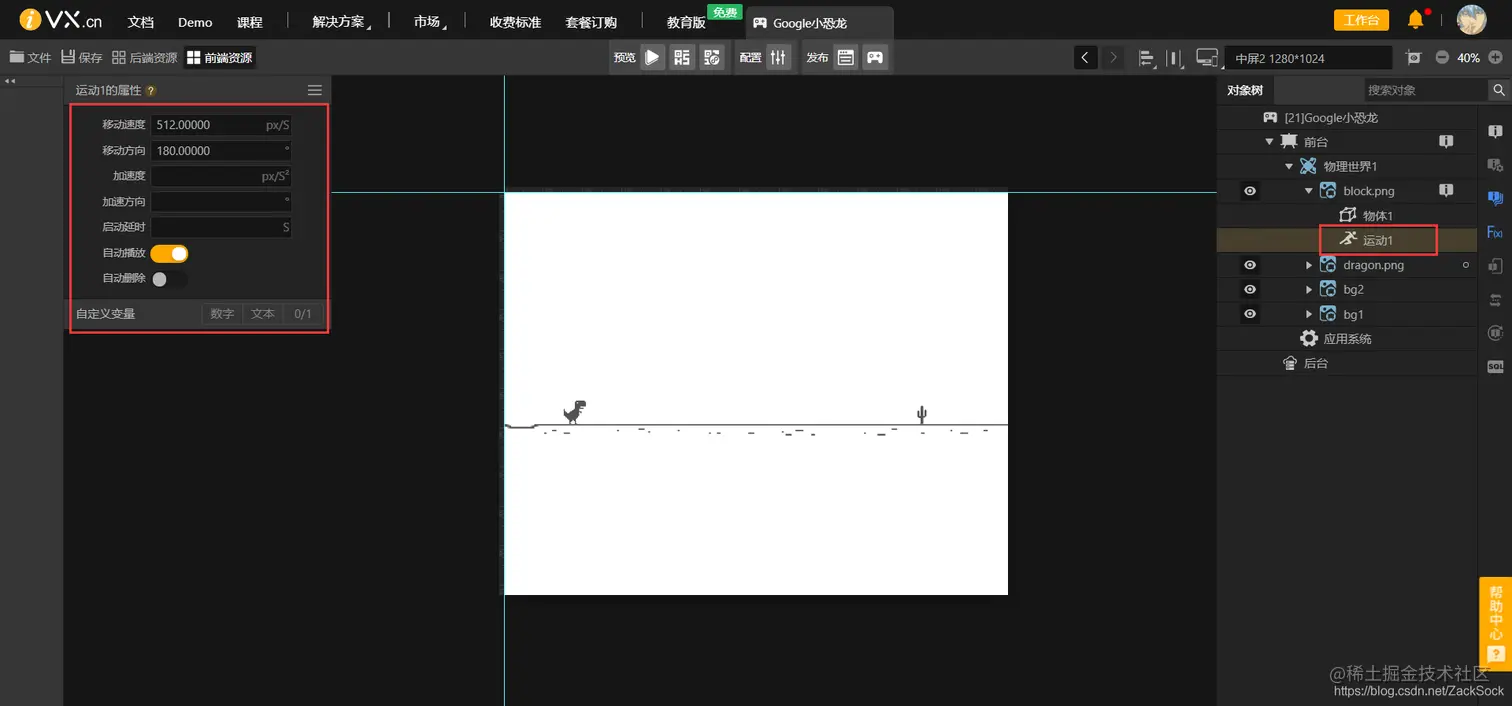Expand 市场 menu
Image resolution: width=1512 pixels, height=706 pixels.
coord(429,22)
